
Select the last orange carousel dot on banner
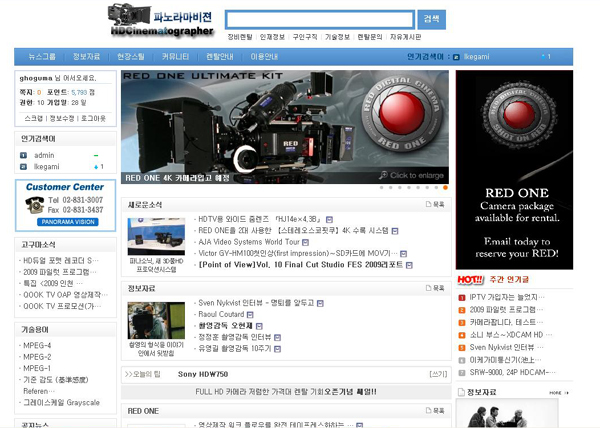pos(444,187)
